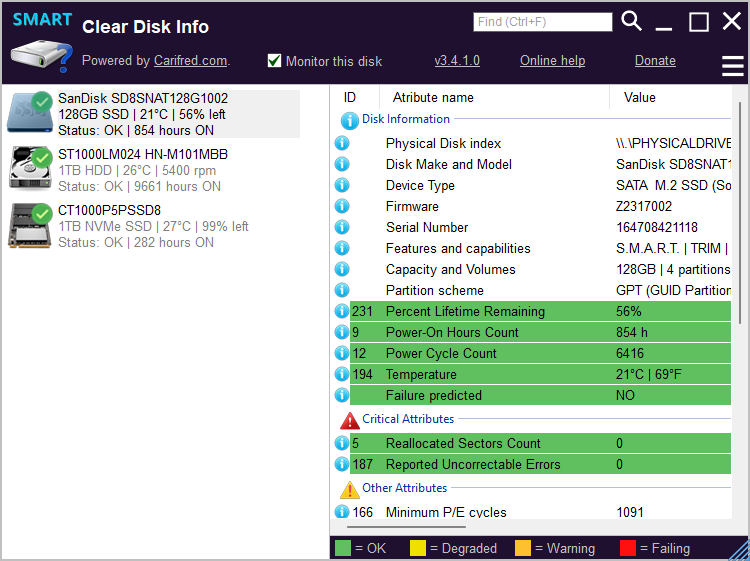Open the hamburger menu icon
750x561 pixels.
tap(732, 66)
